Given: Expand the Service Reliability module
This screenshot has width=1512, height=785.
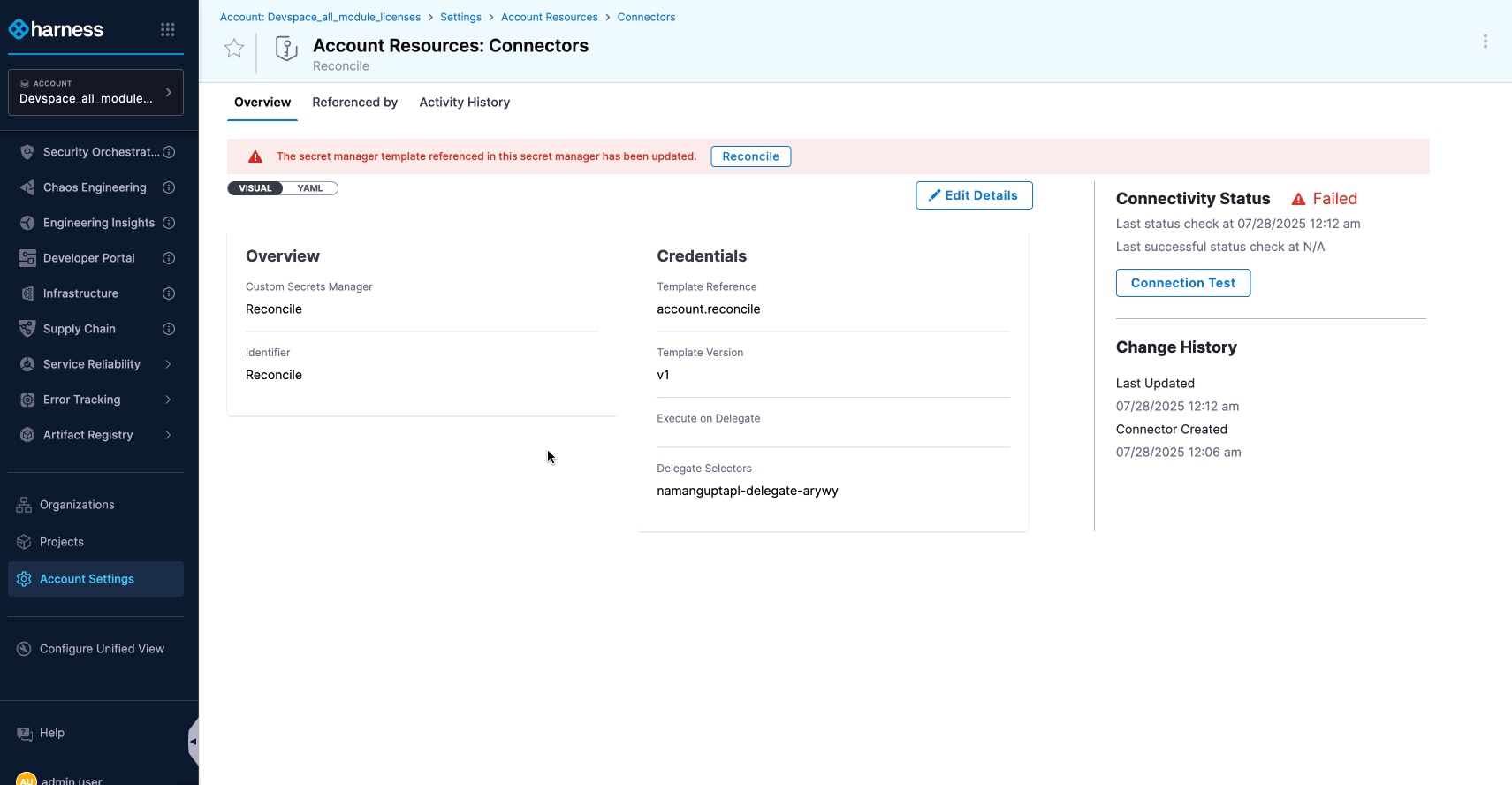Looking at the screenshot, I should [x=168, y=364].
